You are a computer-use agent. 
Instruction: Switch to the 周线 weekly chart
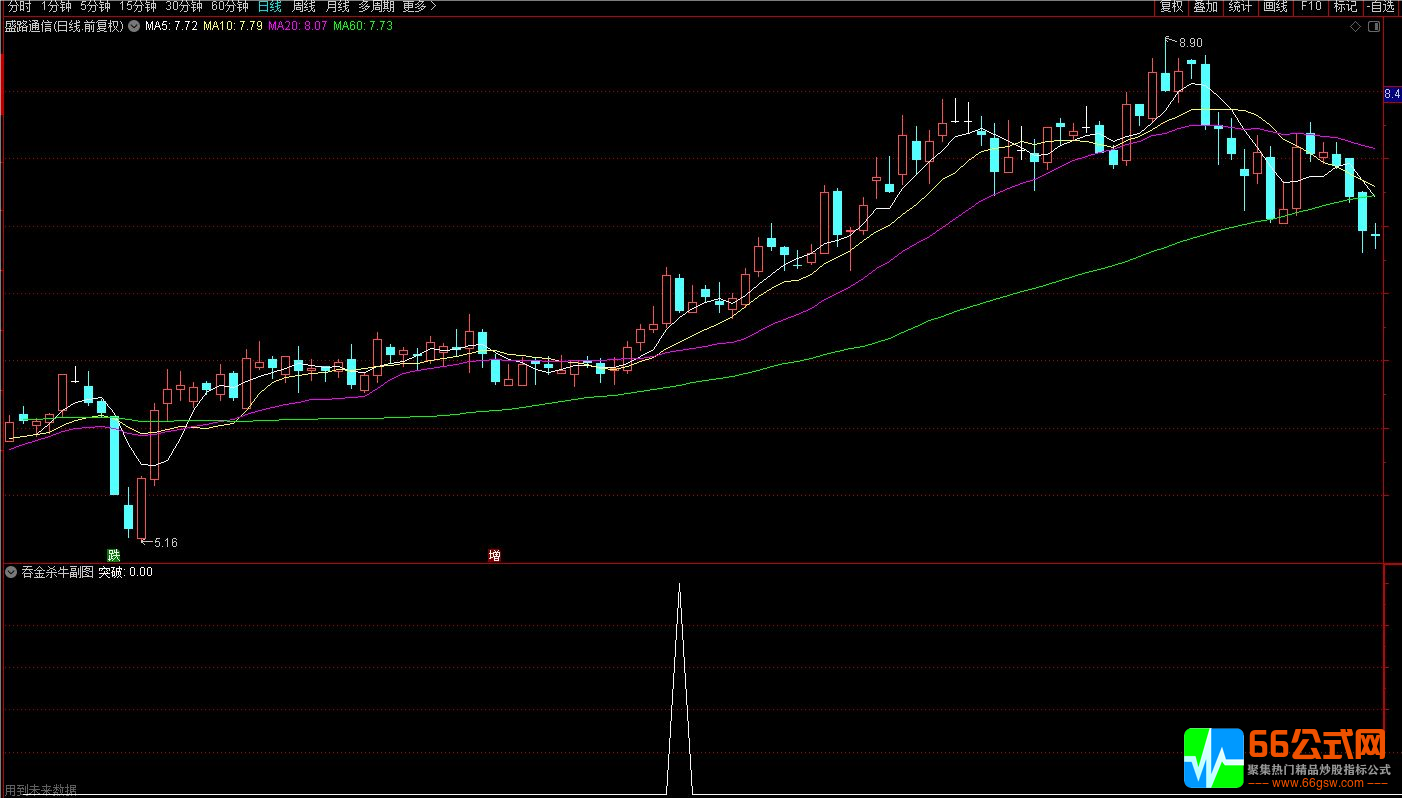(x=304, y=6)
